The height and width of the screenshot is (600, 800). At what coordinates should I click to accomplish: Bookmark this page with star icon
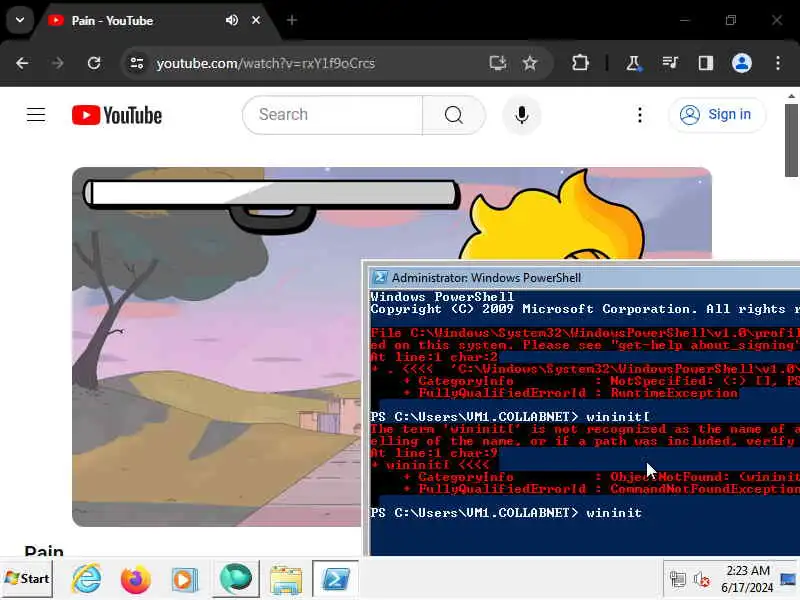530,63
